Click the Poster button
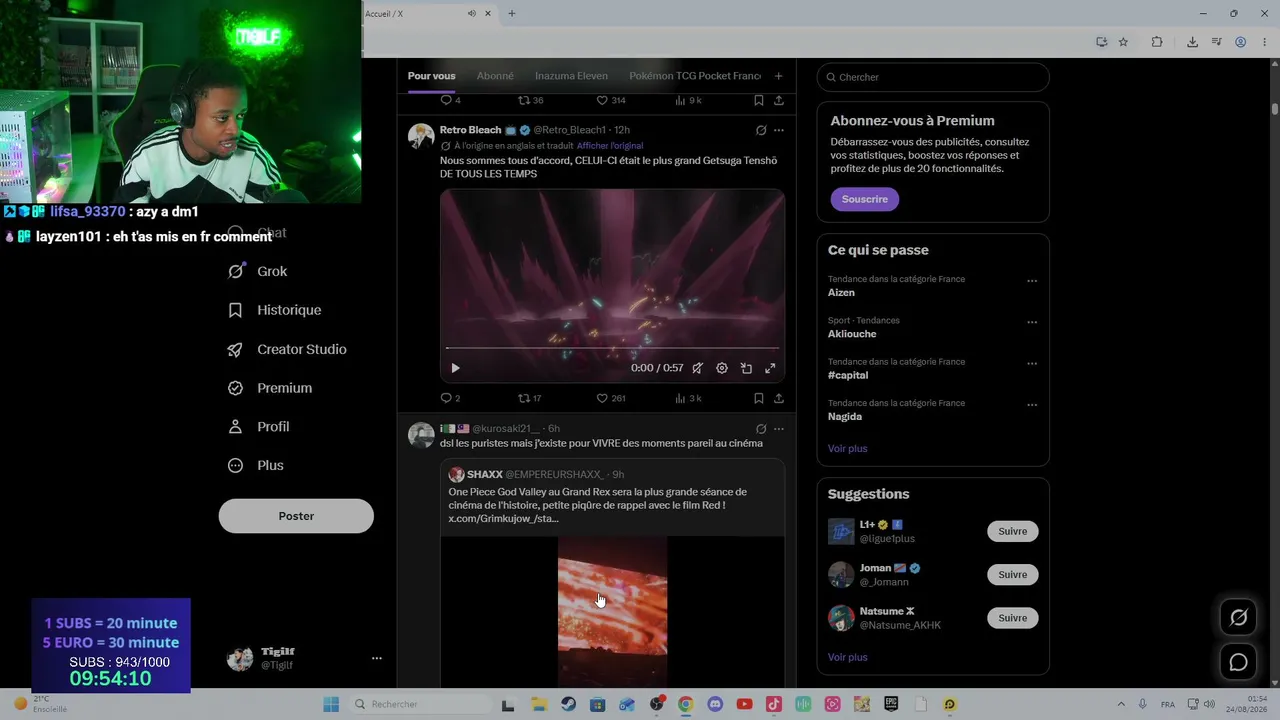The height and width of the screenshot is (720, 1280). (x=296, y=516)
